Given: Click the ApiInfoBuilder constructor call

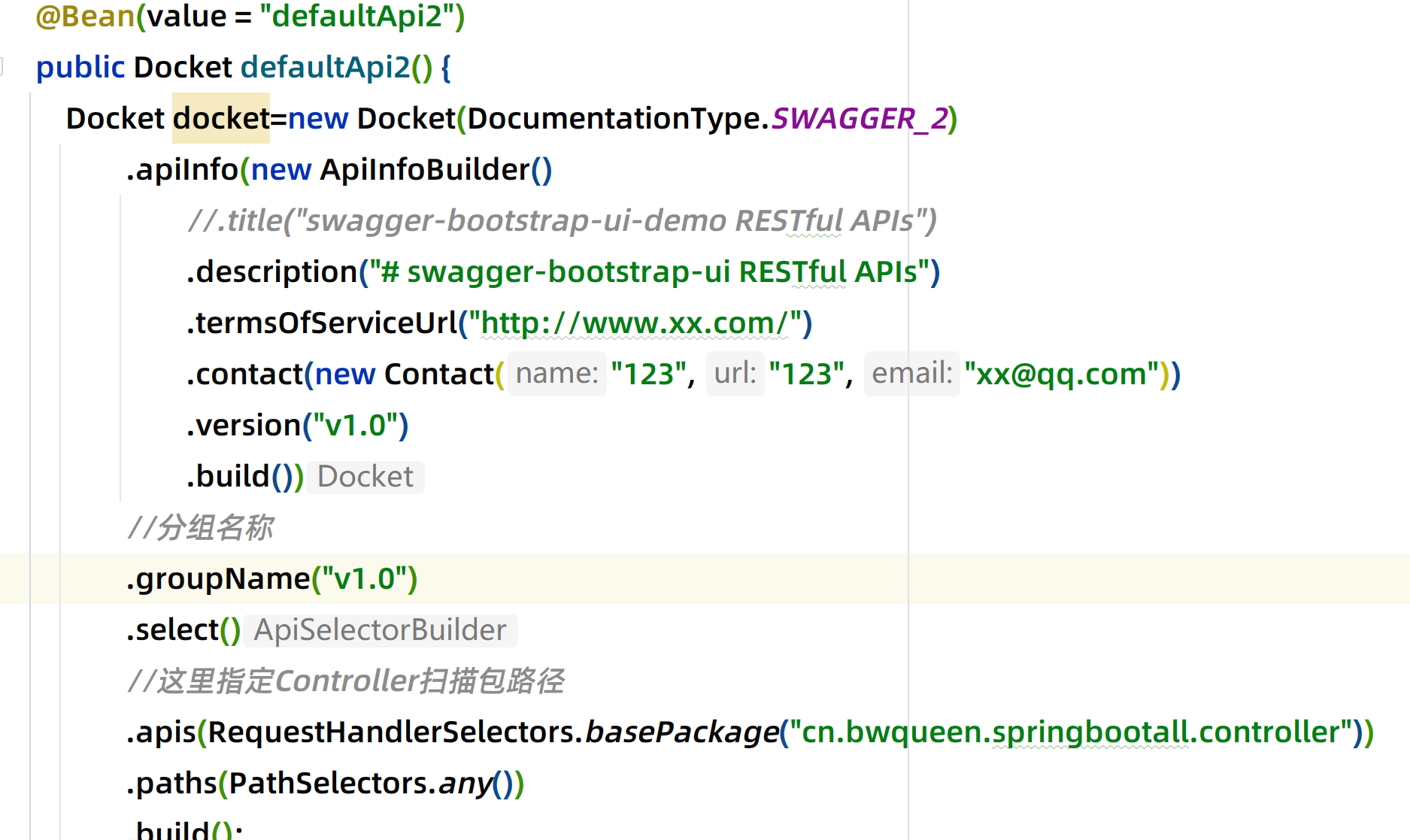Looking at the screenshot, I should click(x=425, y=170).
